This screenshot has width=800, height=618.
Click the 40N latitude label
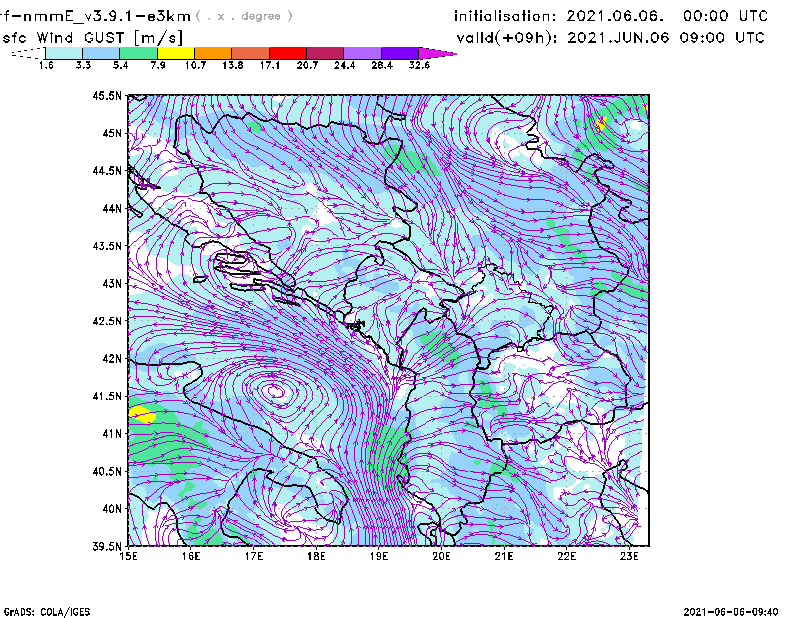[x=112, y=509]
